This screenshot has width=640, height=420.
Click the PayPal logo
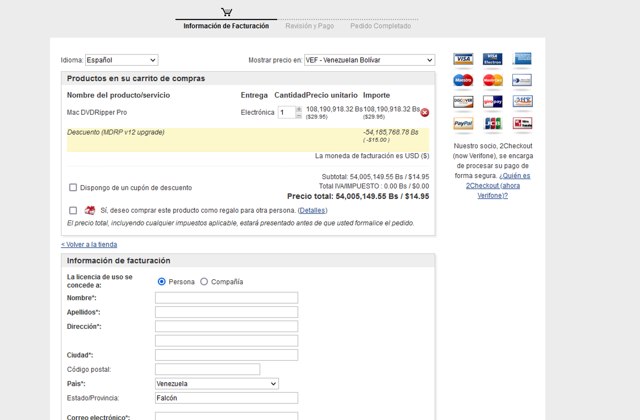click(x=463, y=123)
